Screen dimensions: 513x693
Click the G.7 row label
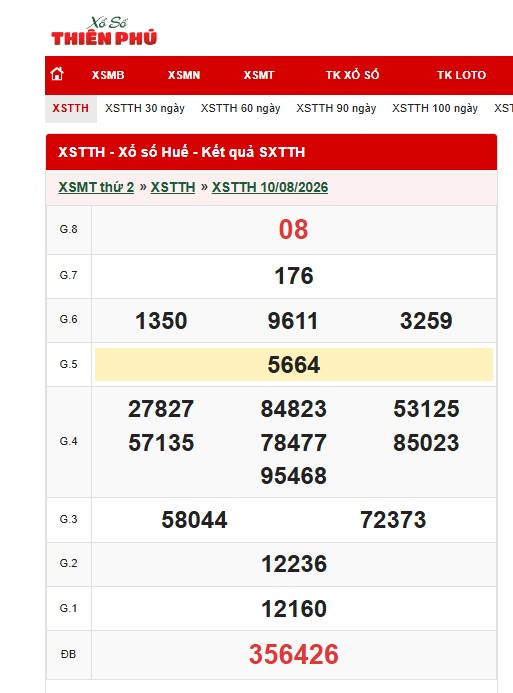(x=68, y=275)
